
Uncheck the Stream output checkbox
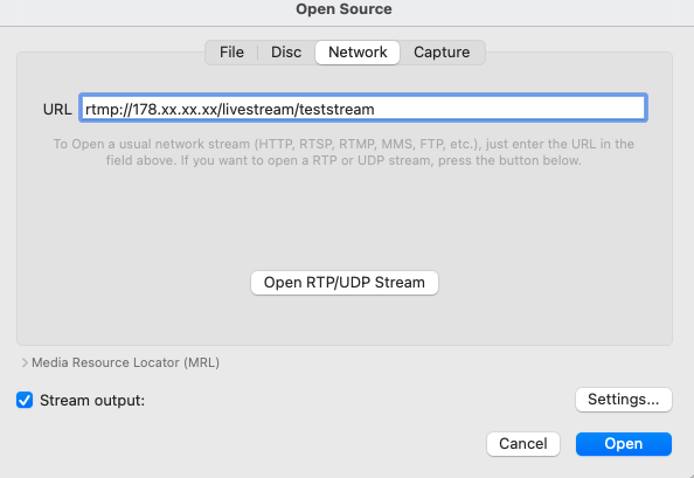(x=25, y=400)
